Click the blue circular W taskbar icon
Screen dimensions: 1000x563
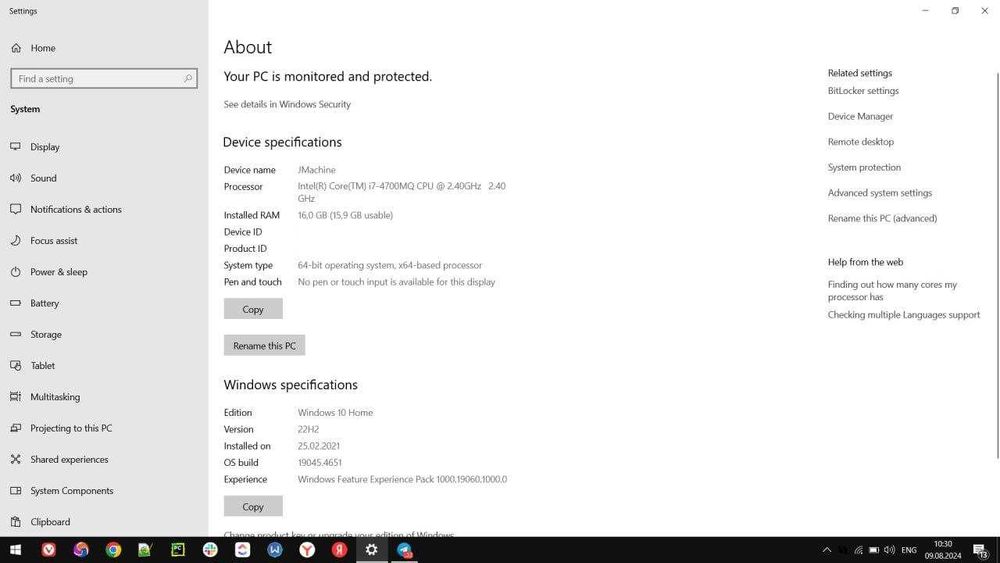275,550
